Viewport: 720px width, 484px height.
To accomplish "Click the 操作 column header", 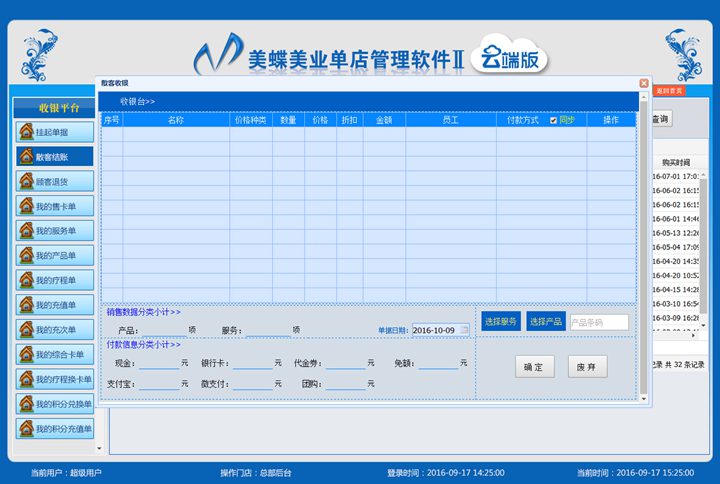I will point(611,120).
